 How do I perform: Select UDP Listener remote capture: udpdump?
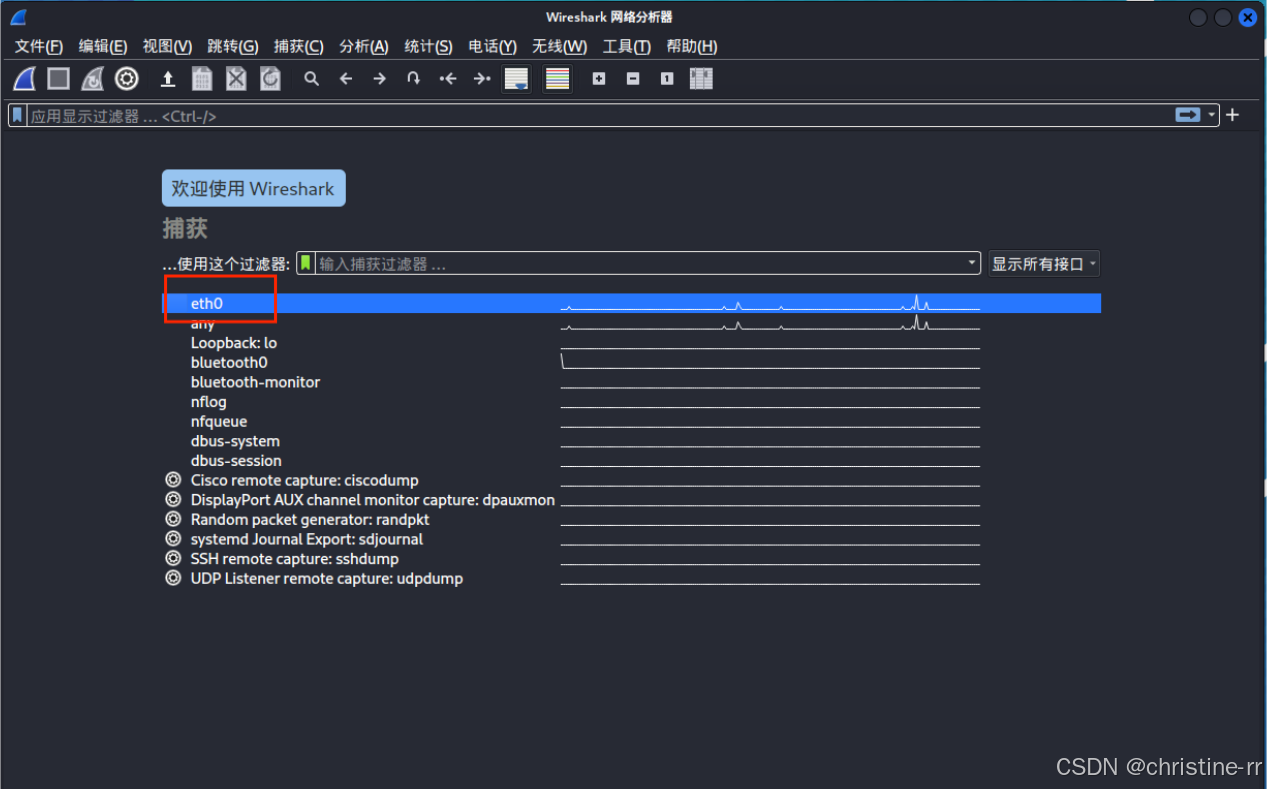[x=327, y=578]
